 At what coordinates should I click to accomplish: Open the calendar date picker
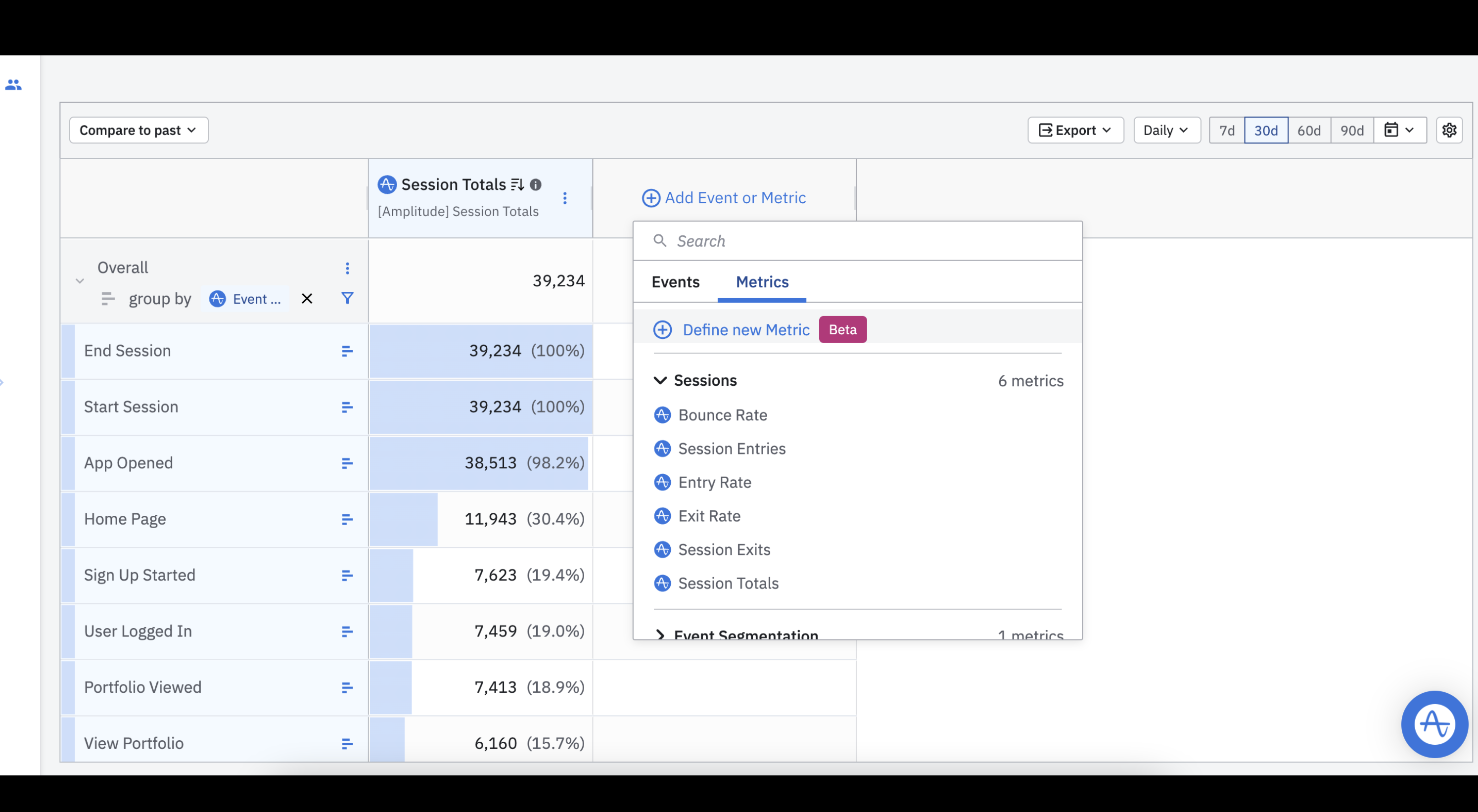point(1399,130)
